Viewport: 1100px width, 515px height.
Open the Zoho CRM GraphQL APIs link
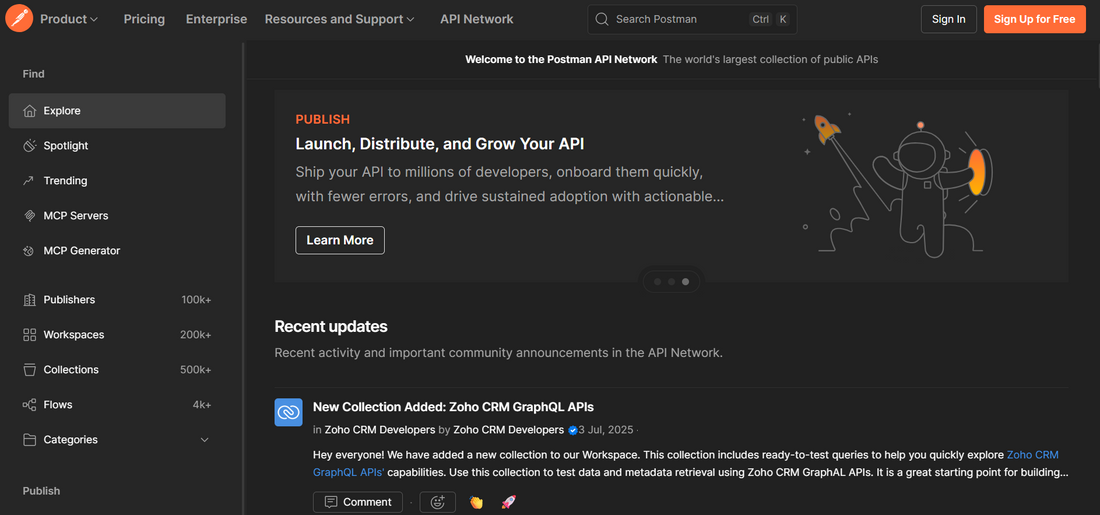(1032, 455)
